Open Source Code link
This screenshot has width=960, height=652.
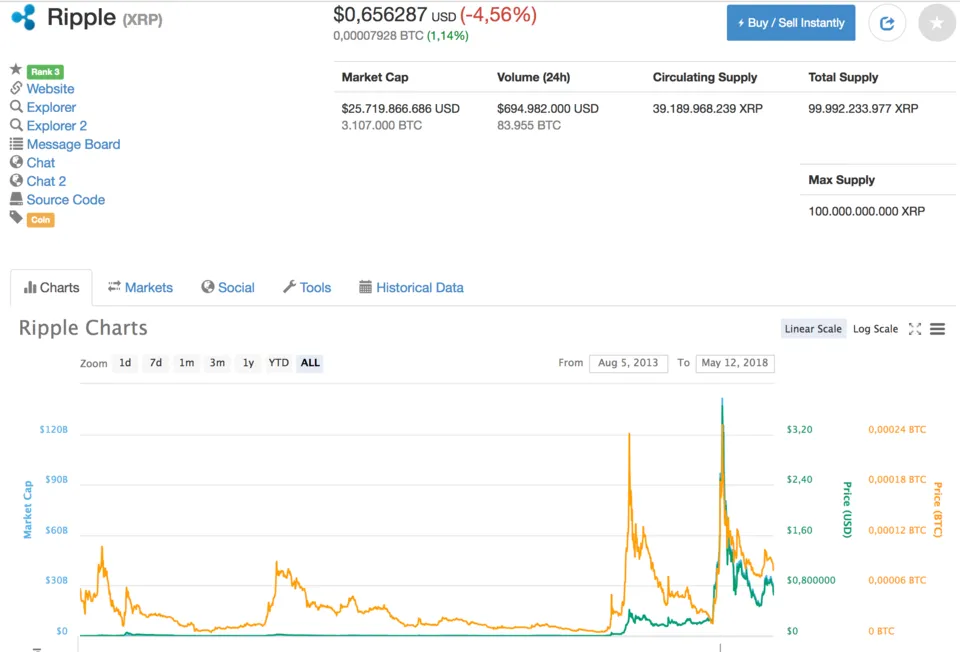(66, 200)
